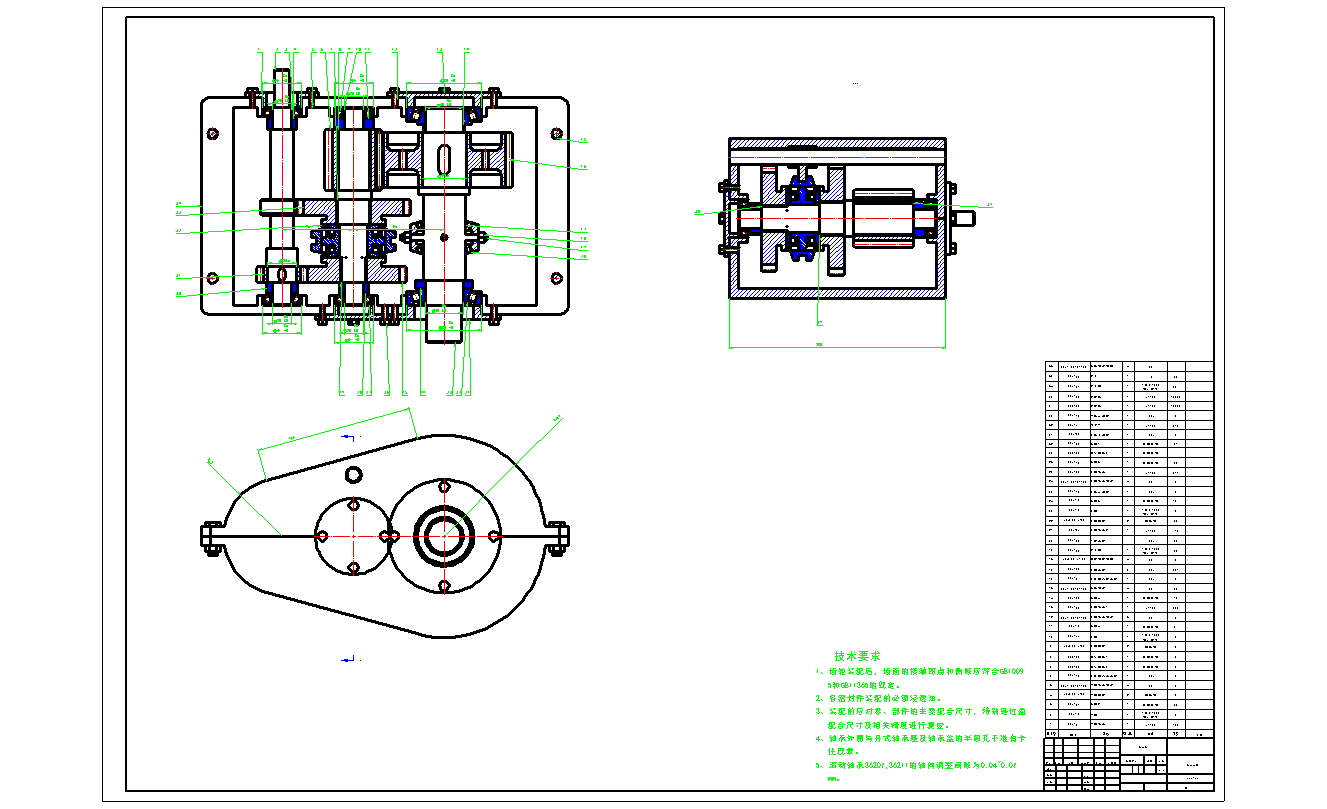1327x809 pixels.
Task: Click the bottom-right mounting hole in top view
Action: tap(557, 278)
